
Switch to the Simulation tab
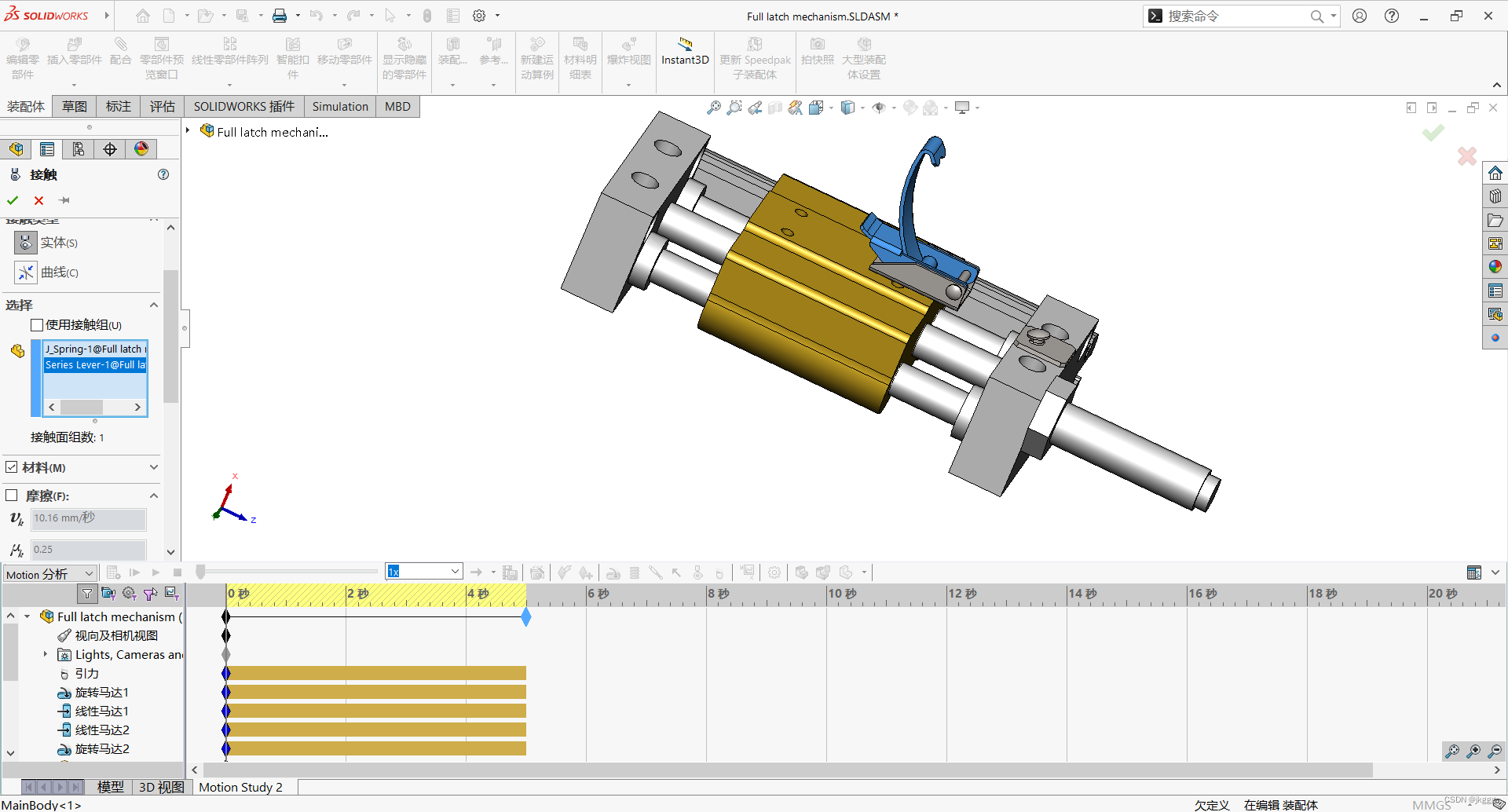tap(339, 106)
